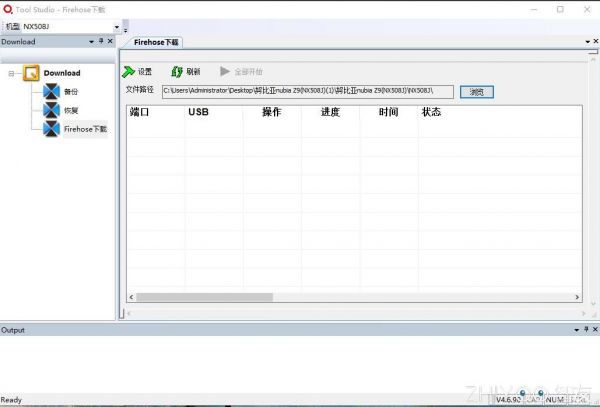
Task: Click the 设置 settings wrench icon
Action: [129, 72]
